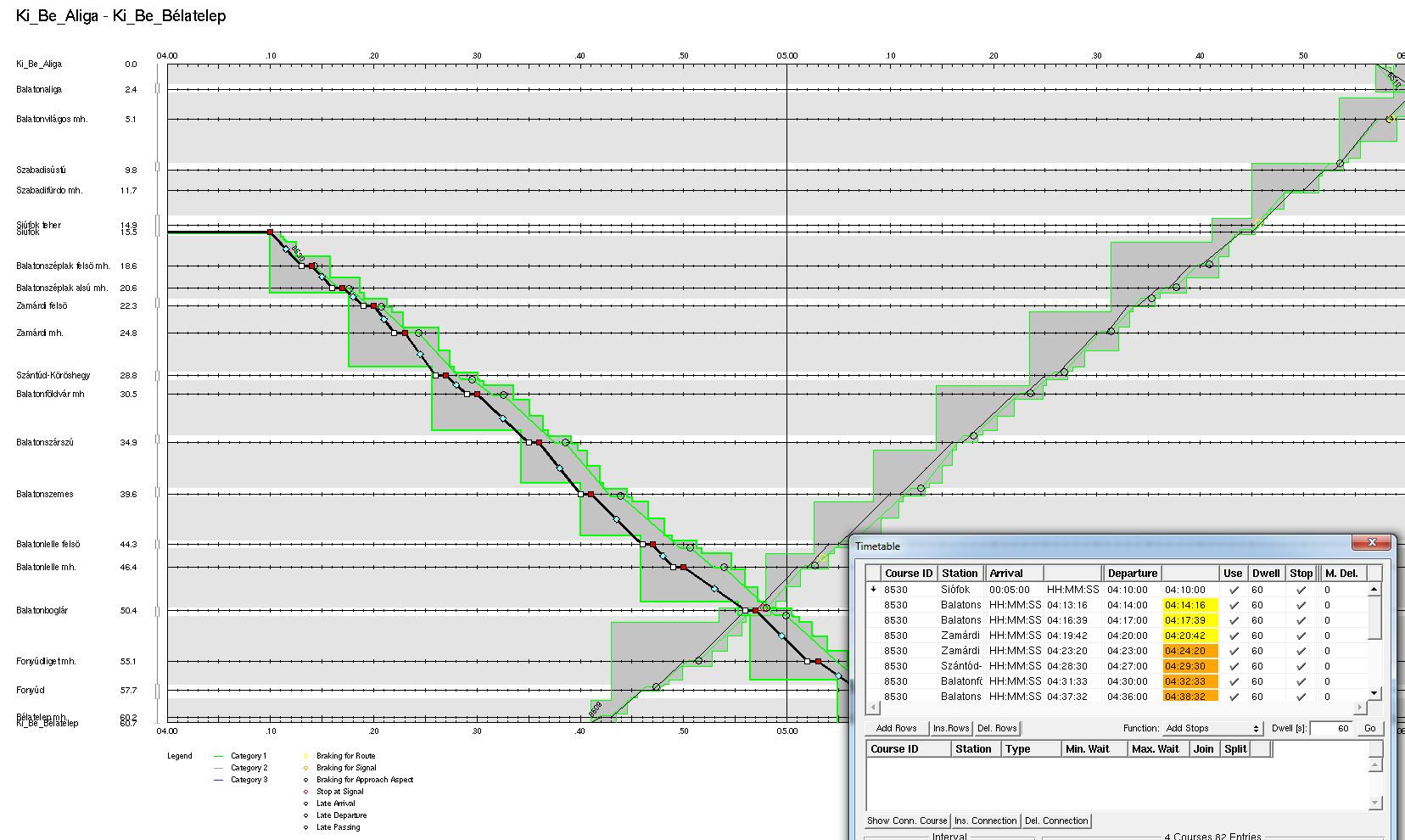Click down arrow of upper timetable scrollbar

coord(1374,694)
